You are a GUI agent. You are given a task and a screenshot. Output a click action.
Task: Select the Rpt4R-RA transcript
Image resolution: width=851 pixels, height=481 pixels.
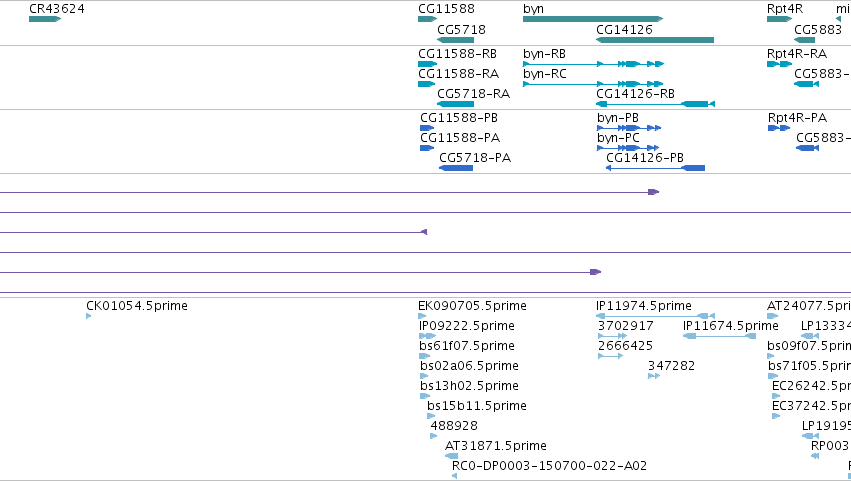pyautogui.click(x=797, y=54)
